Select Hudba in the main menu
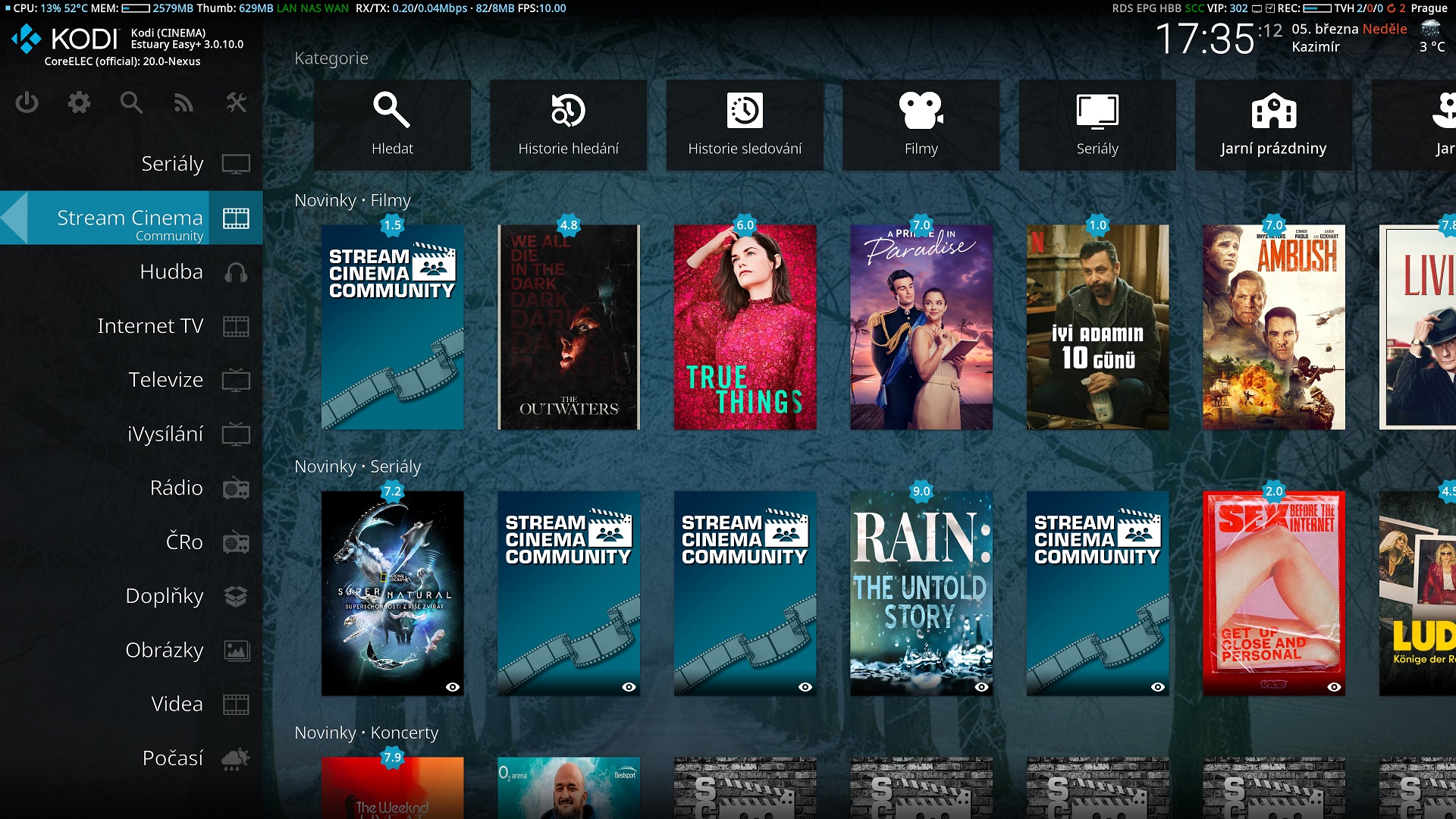The image size is (1456, 819). tap(171, 272)
